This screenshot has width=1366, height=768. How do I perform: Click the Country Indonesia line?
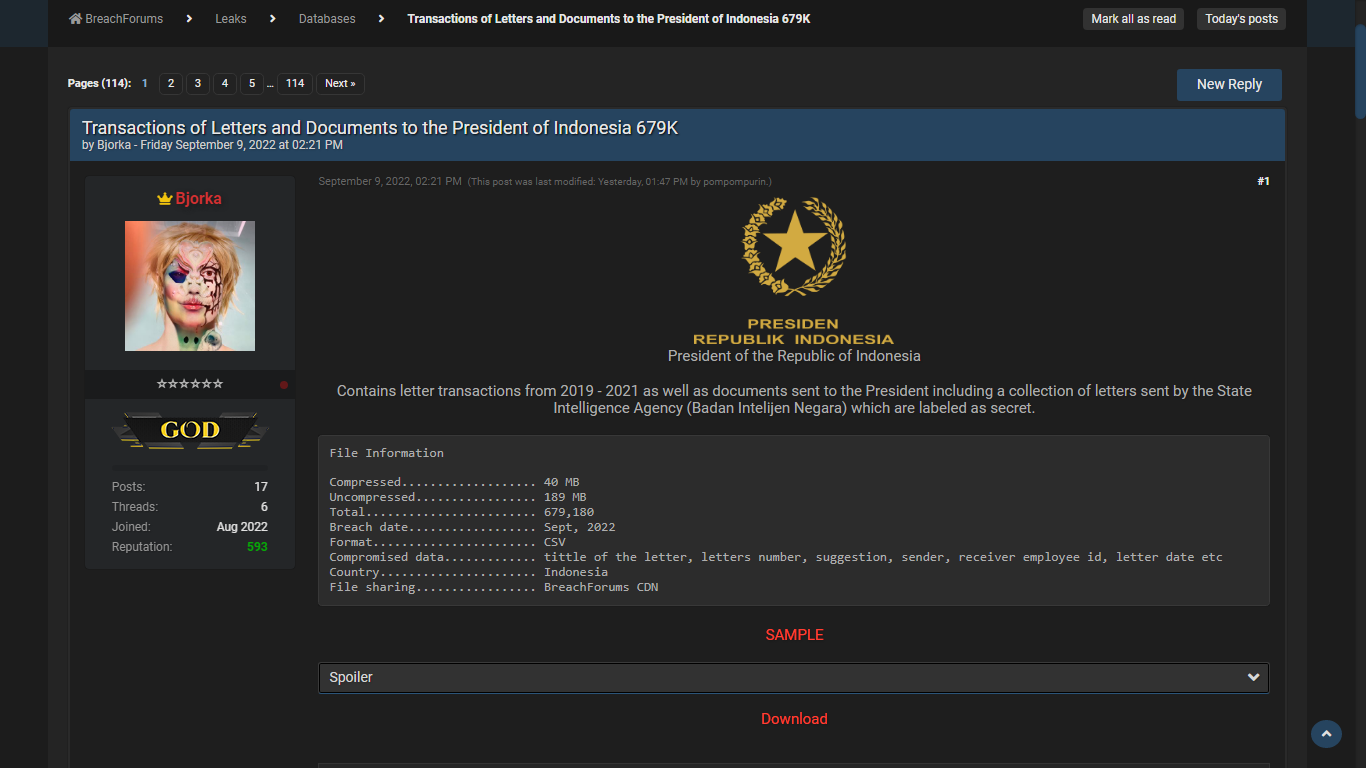469,572
